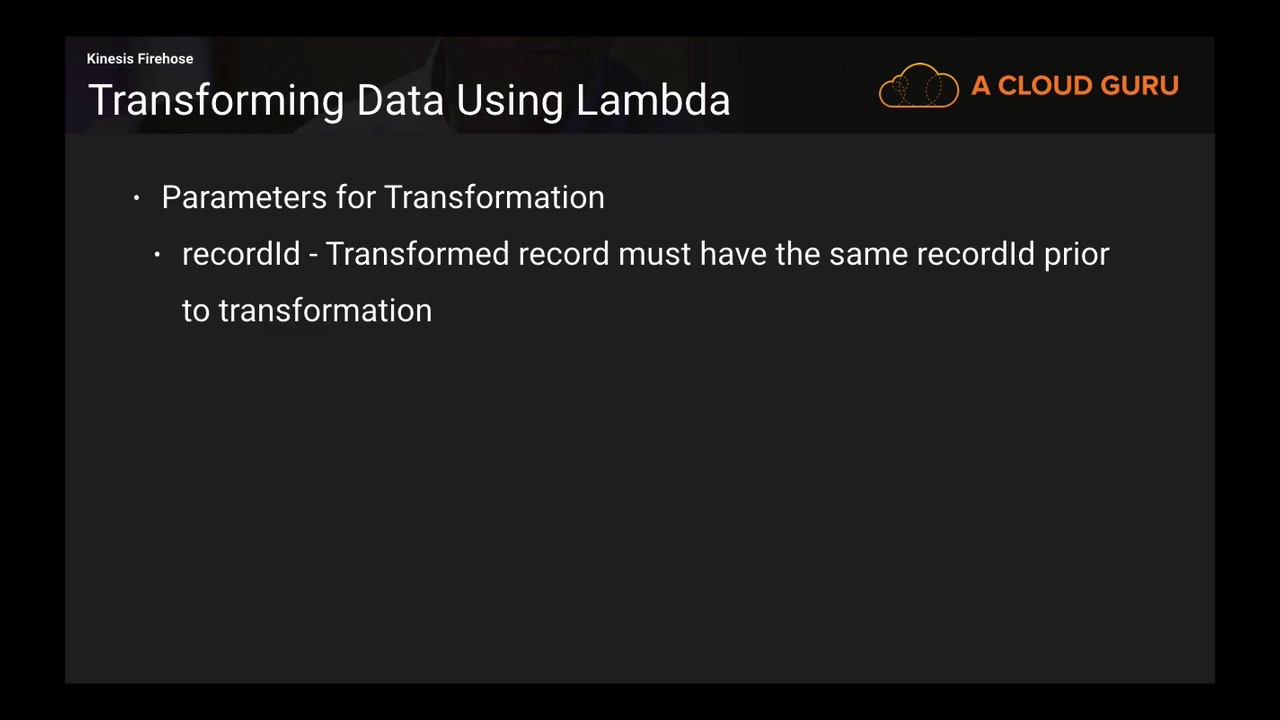Click the sub-bullet dot before "recordId"
The height and width of the screenshot is (720, 1280).
pyautogui.click(x=157, y=255)
